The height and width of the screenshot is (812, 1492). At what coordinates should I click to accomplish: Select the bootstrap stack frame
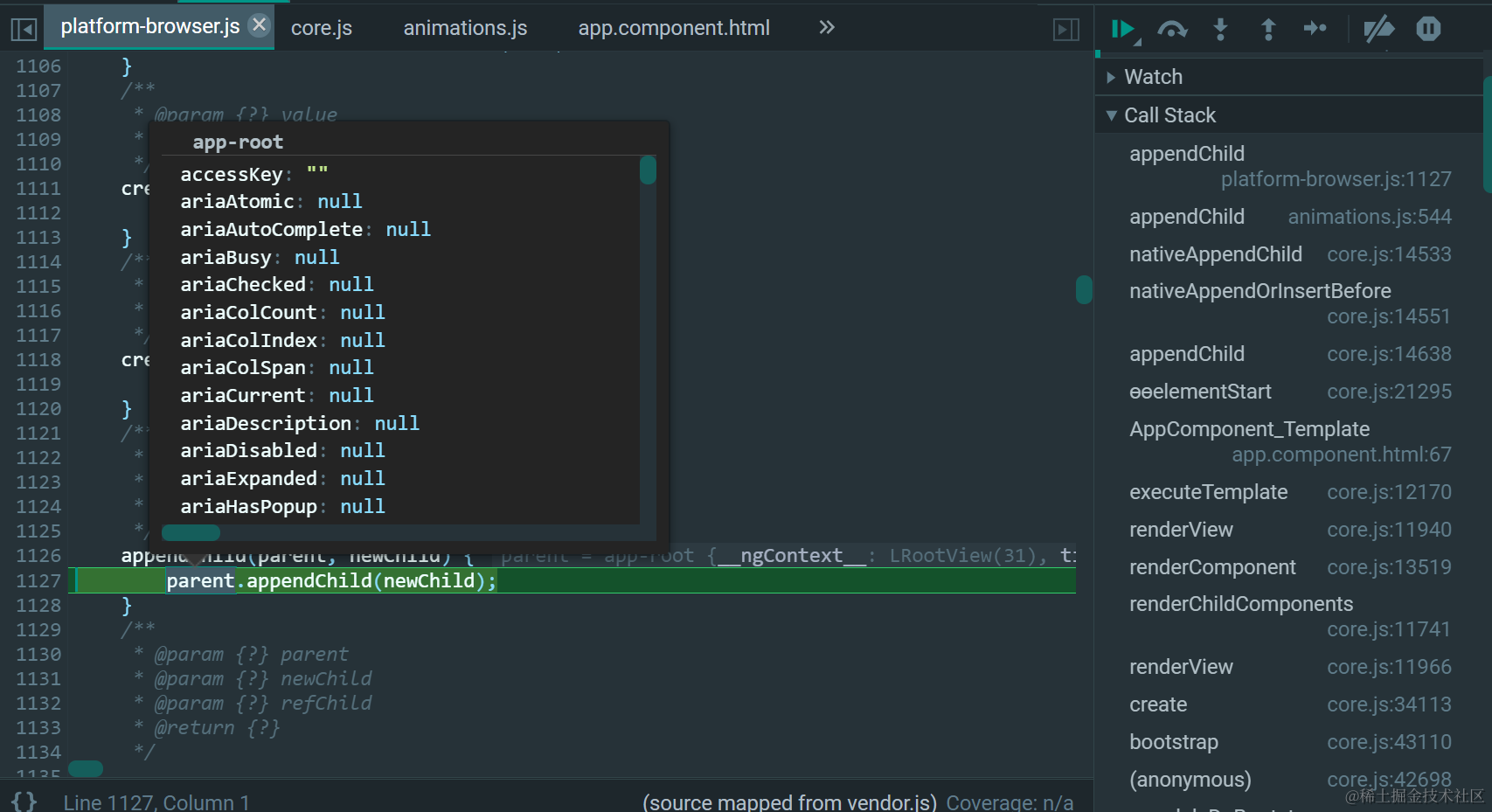1290,742
